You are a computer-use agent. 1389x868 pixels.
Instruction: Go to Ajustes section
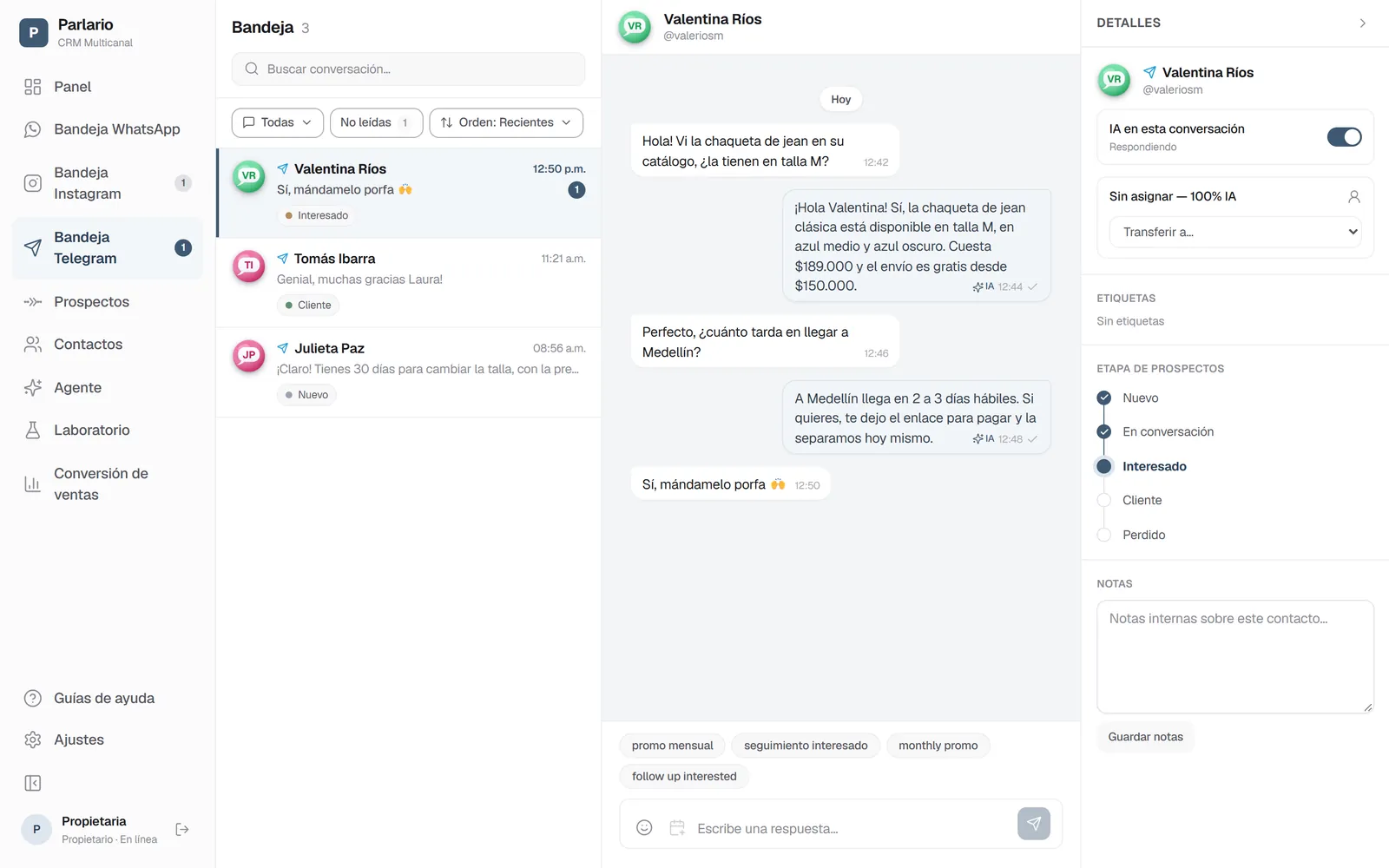pyautogui.click(x=108, y=740)
